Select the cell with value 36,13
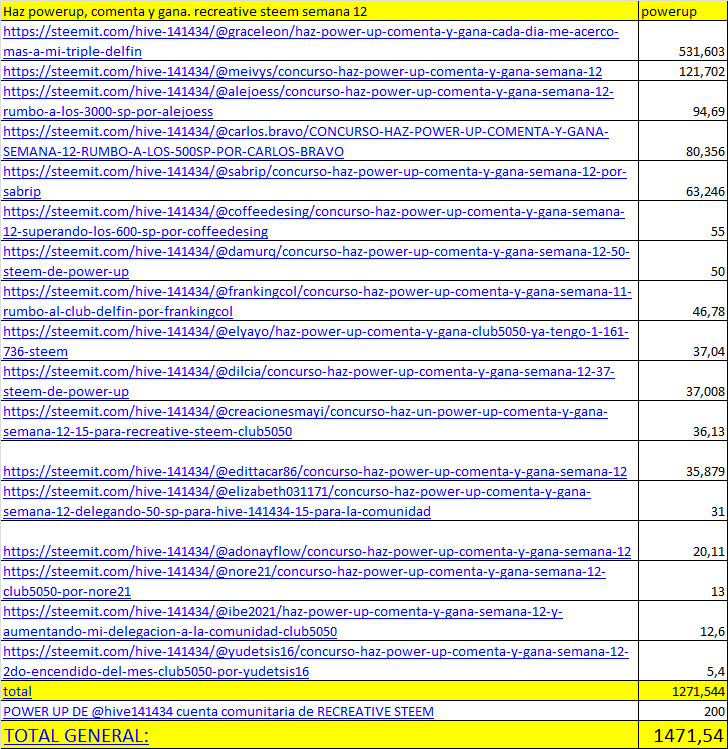 tap(683, 421)
